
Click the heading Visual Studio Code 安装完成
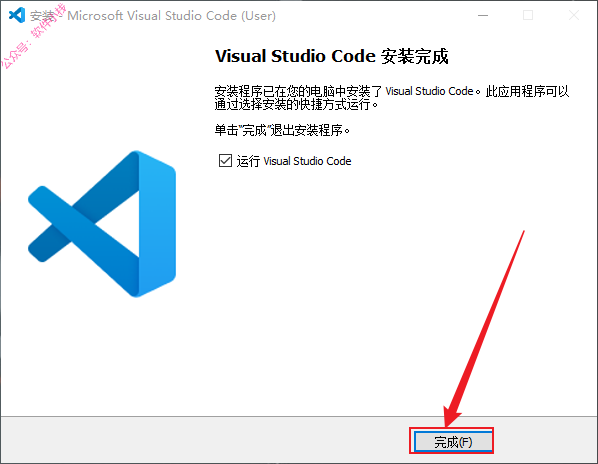pos(331,56)
